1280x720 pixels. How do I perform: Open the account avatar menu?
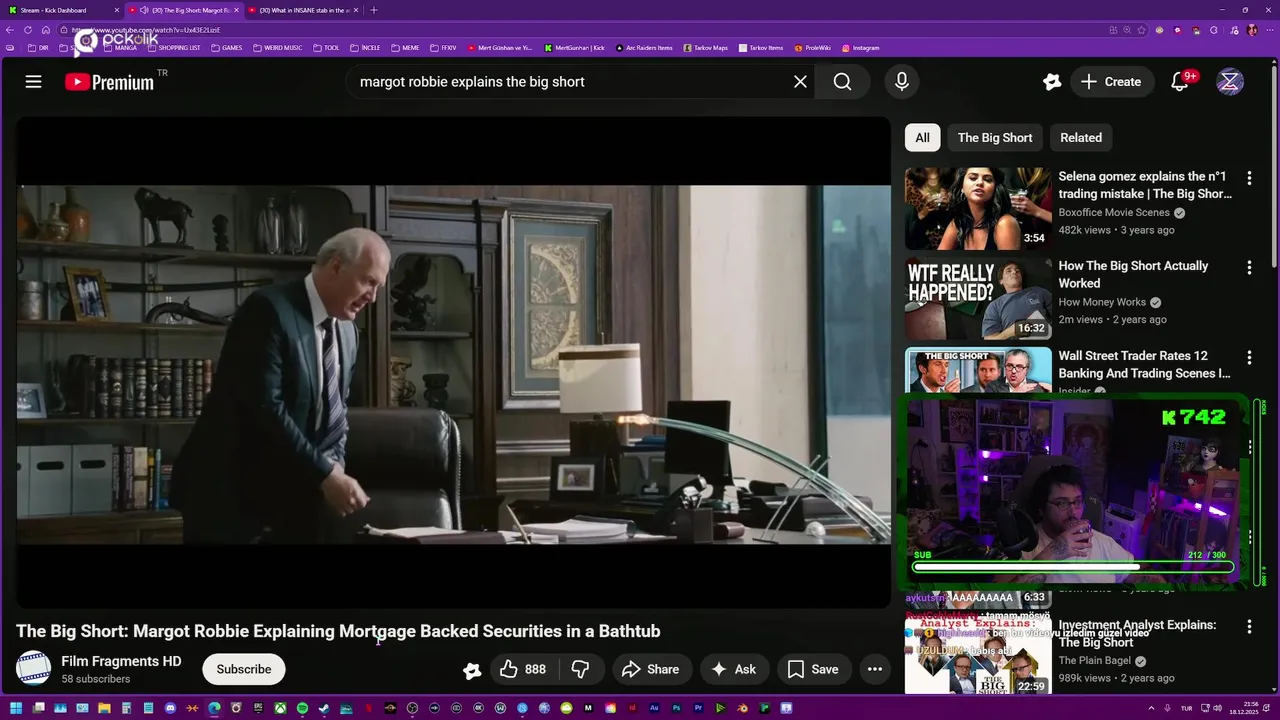click(x=1230, y=82)
